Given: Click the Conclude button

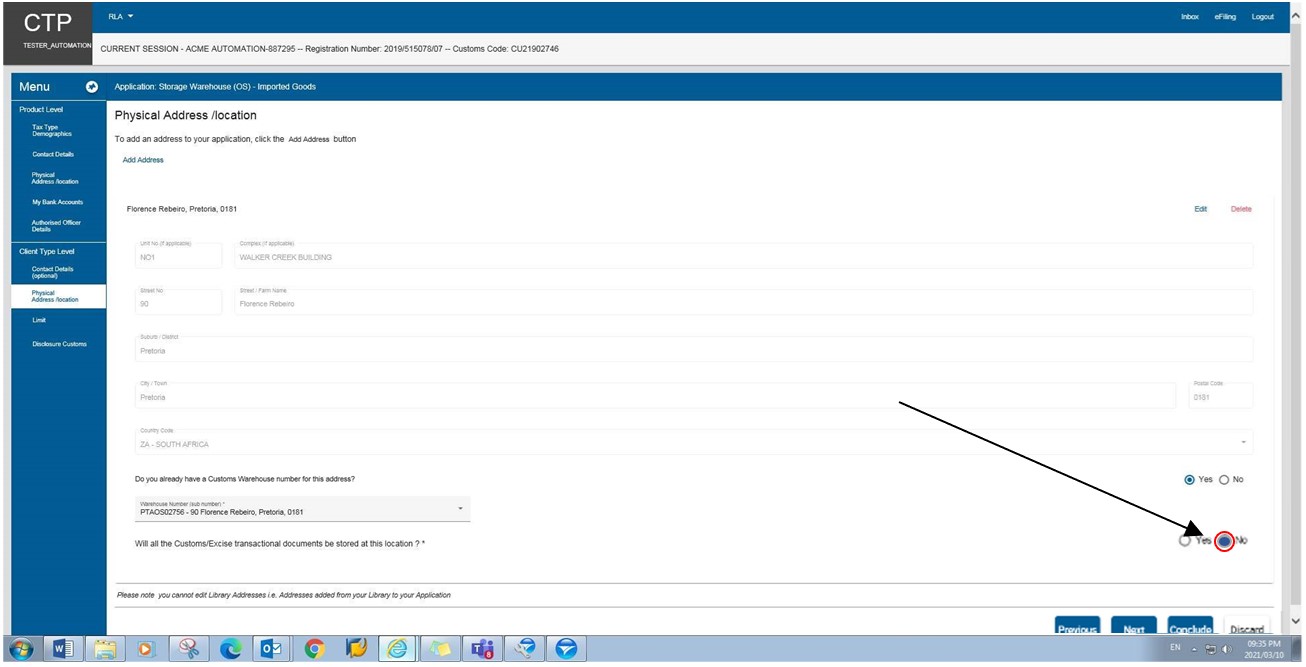Looking at the screenshot, I should point(1190,627).
